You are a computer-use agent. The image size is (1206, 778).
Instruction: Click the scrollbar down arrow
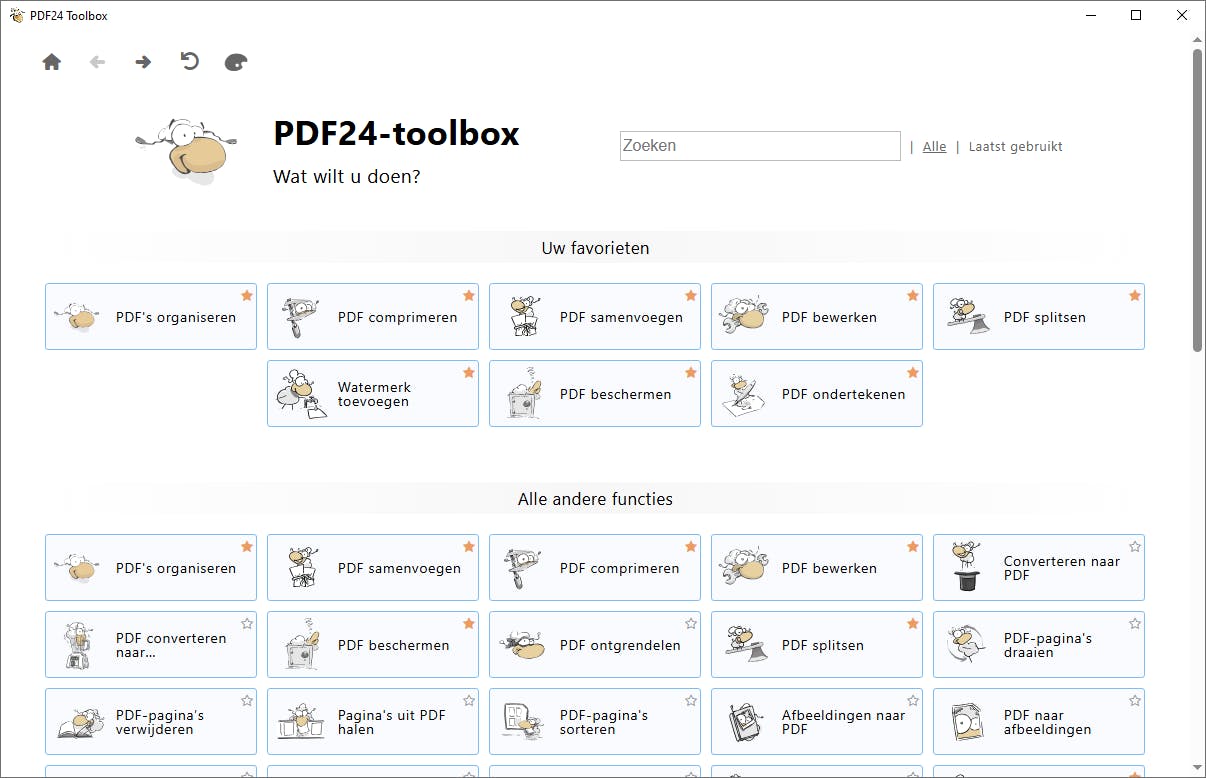coord(1197,769)
